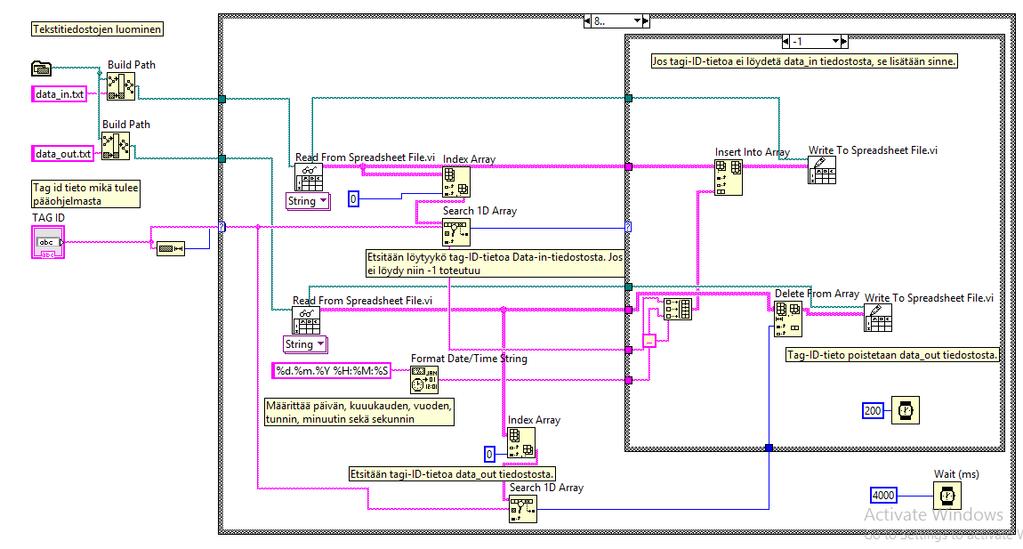Click 'Etsitään tagi-ID-tietoa data_out tiedostosta' comment
This screenshot has height=549, width=1023.
tap(452, 475)
